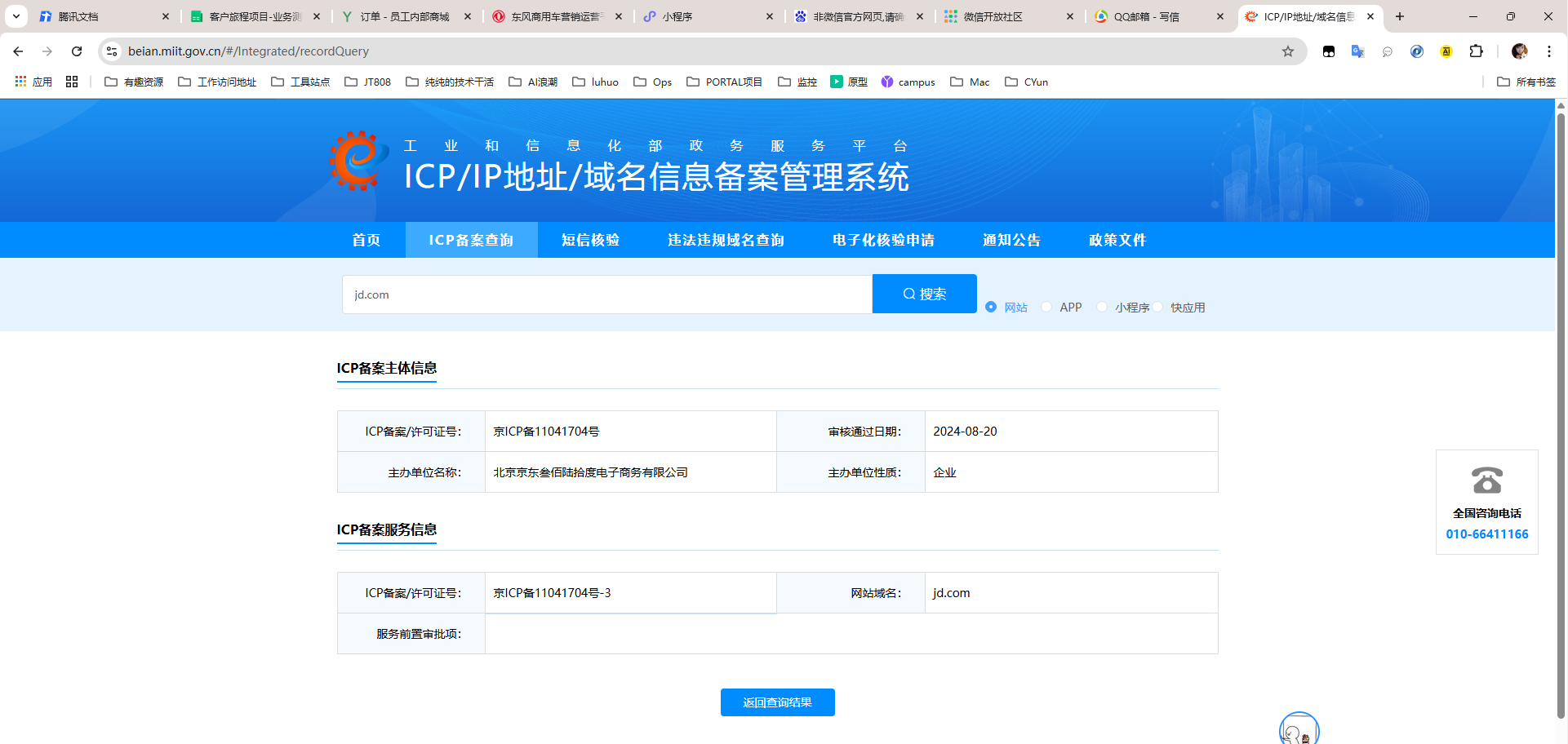Select the APP radio option
The image size is (1568, 744).
point(1046,307)
